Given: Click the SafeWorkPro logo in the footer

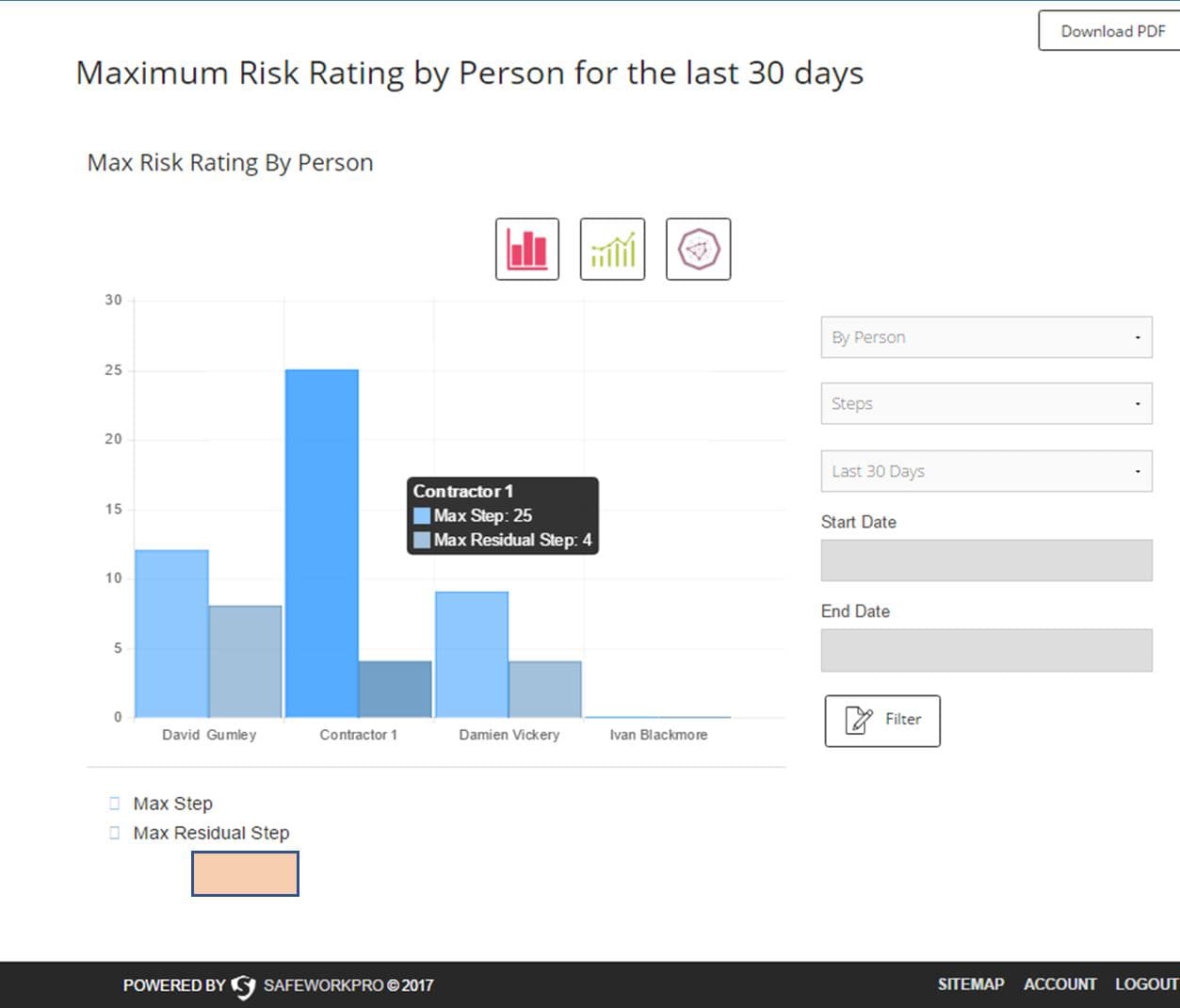Looking at the screenshot, I should 244,984.
